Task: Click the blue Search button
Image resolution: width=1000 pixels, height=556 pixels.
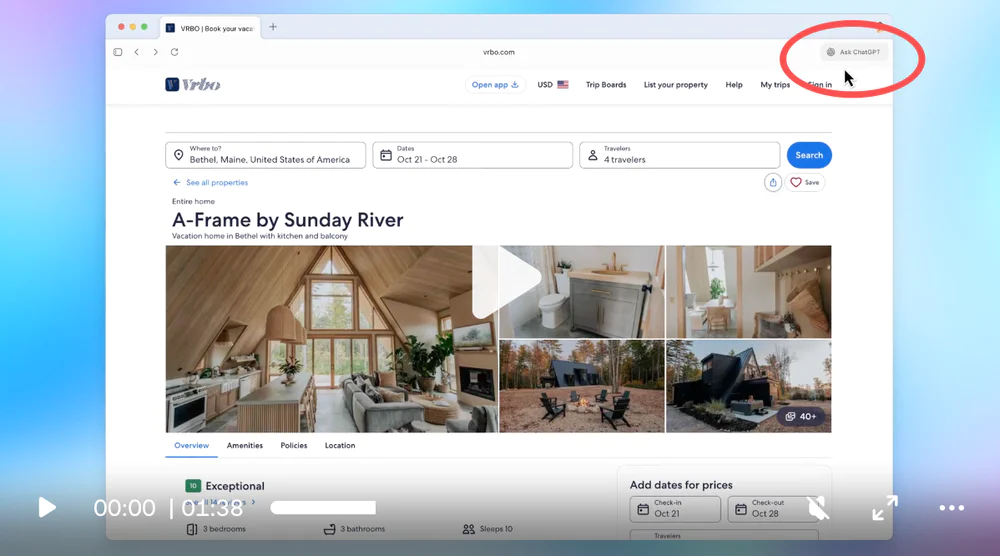Action: pyautogui.click(x=809, y=155)
